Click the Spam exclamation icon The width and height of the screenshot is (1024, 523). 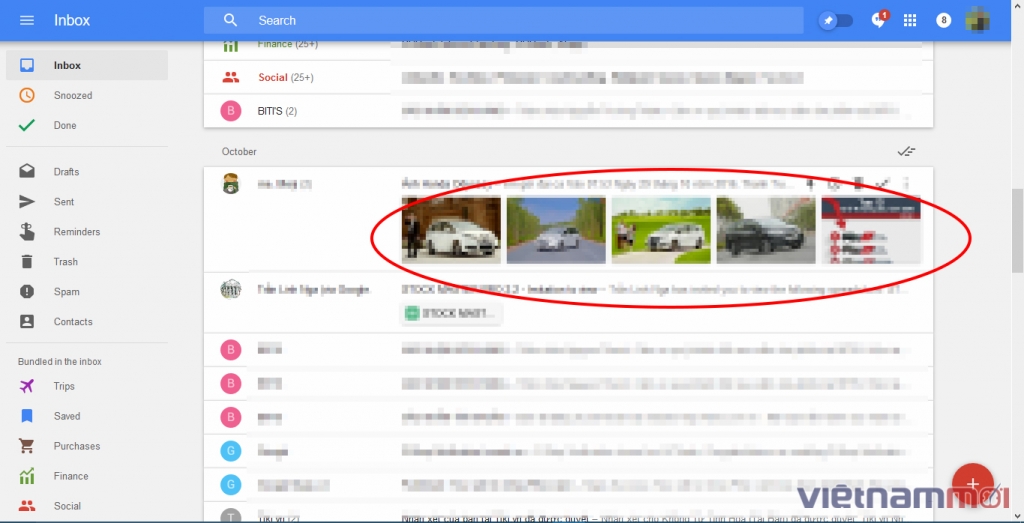(27, 292)
